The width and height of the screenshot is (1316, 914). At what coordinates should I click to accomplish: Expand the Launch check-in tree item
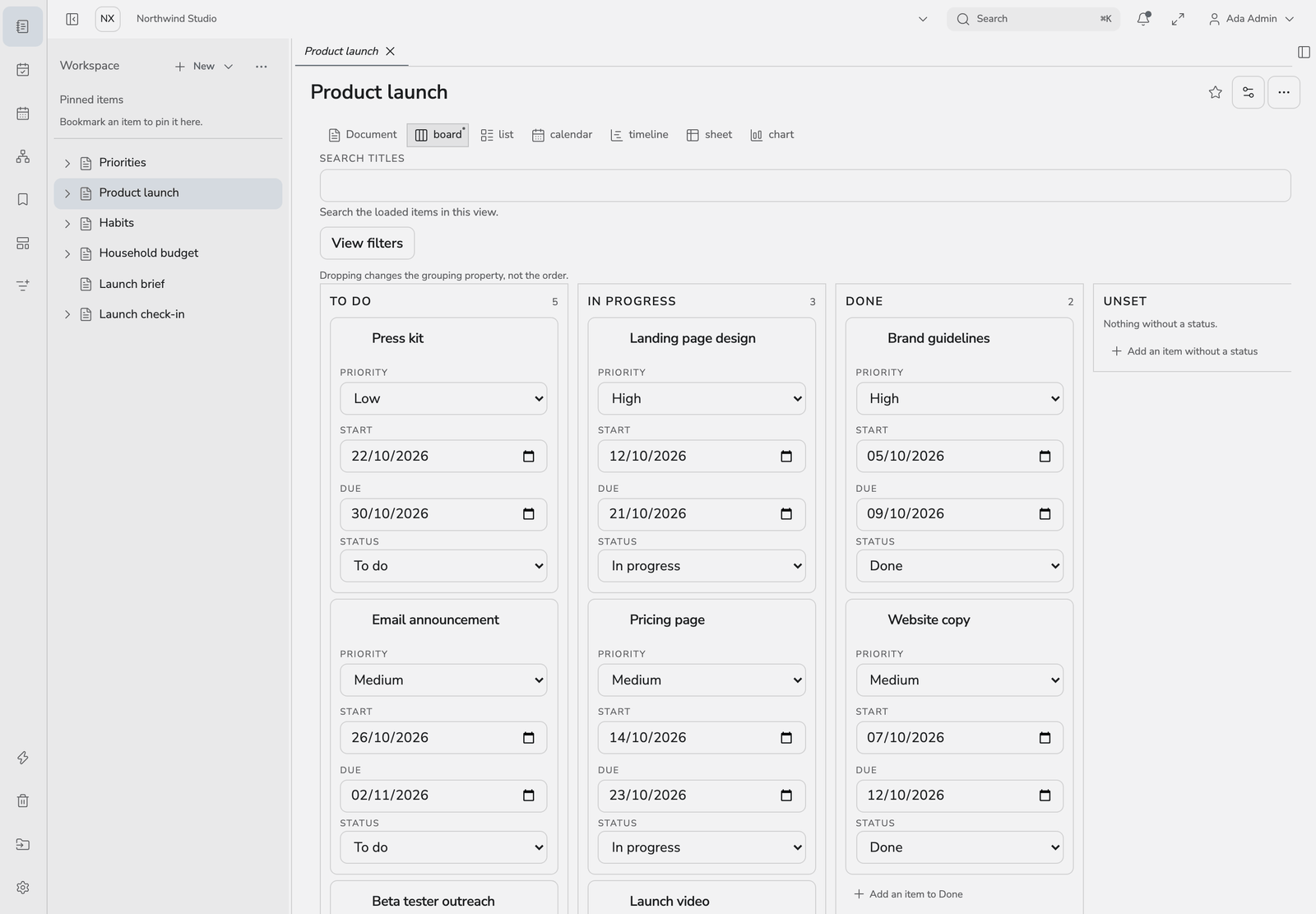pos(67,314)
